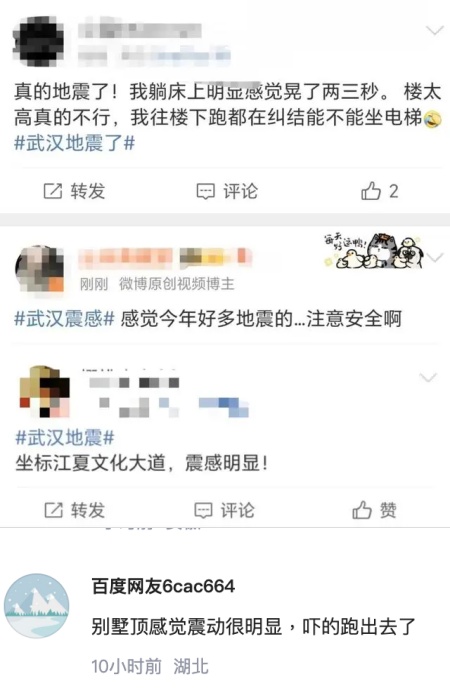The image size is (450, 690).
Task: Expand the chevron menu on the 武汉地震 post
Action: pyautogui.click(x=428, y=378)
